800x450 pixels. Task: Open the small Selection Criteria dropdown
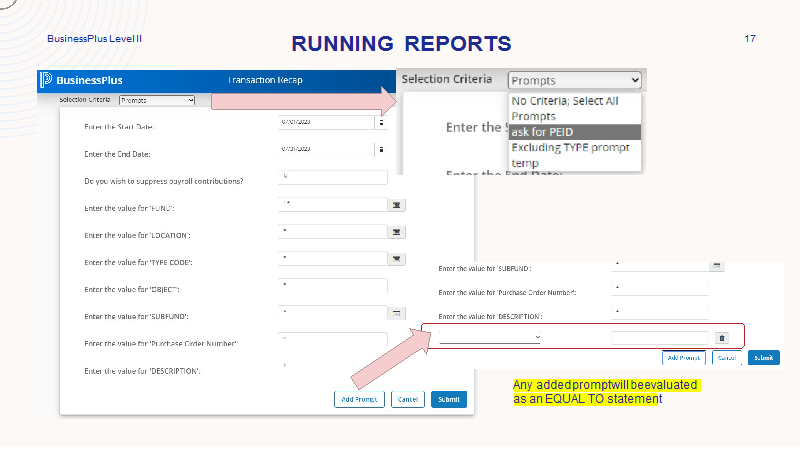[x=157, y=100]
